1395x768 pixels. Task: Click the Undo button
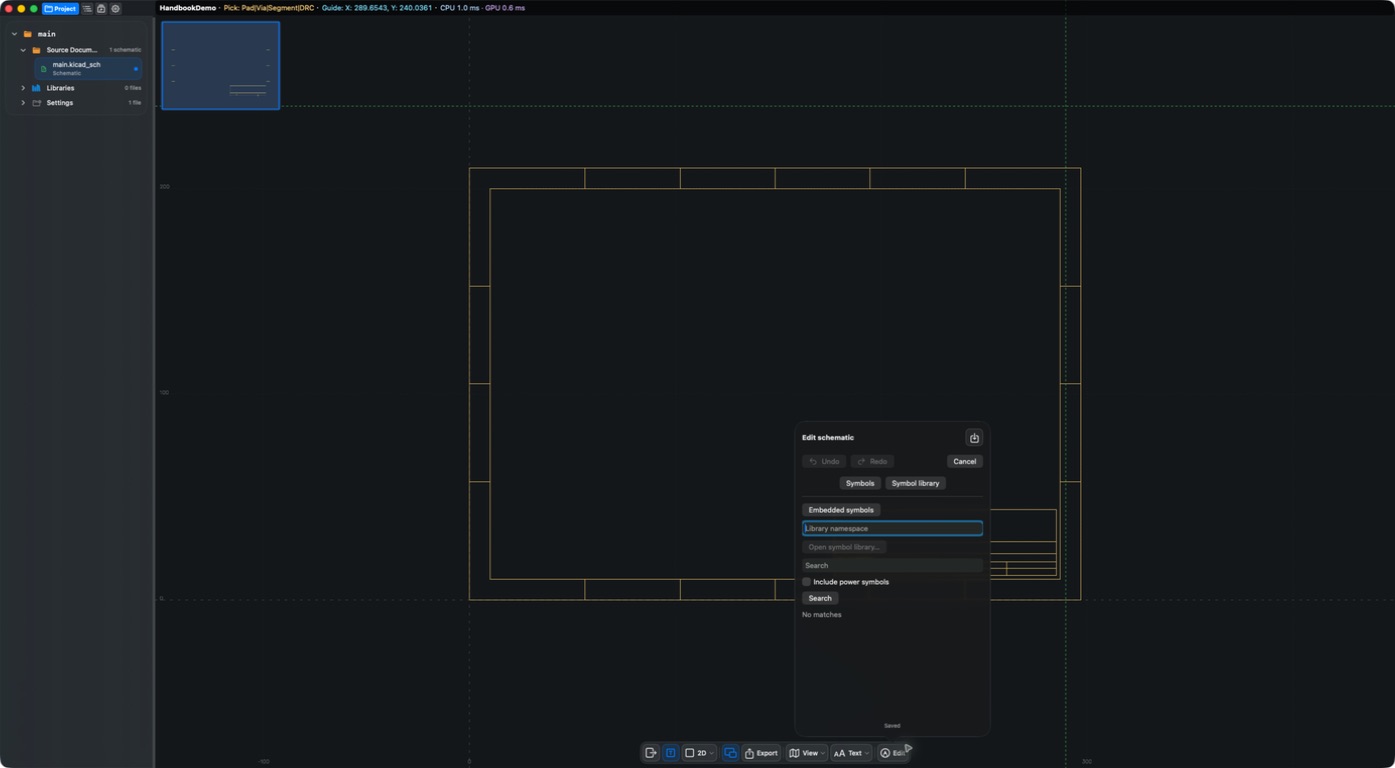tap(824, 461)
